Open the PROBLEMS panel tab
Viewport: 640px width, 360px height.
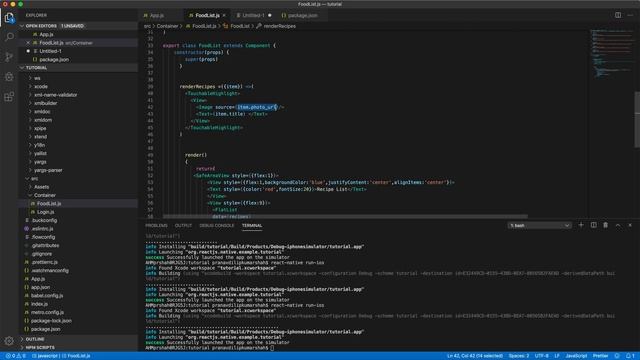coord(156,225)
